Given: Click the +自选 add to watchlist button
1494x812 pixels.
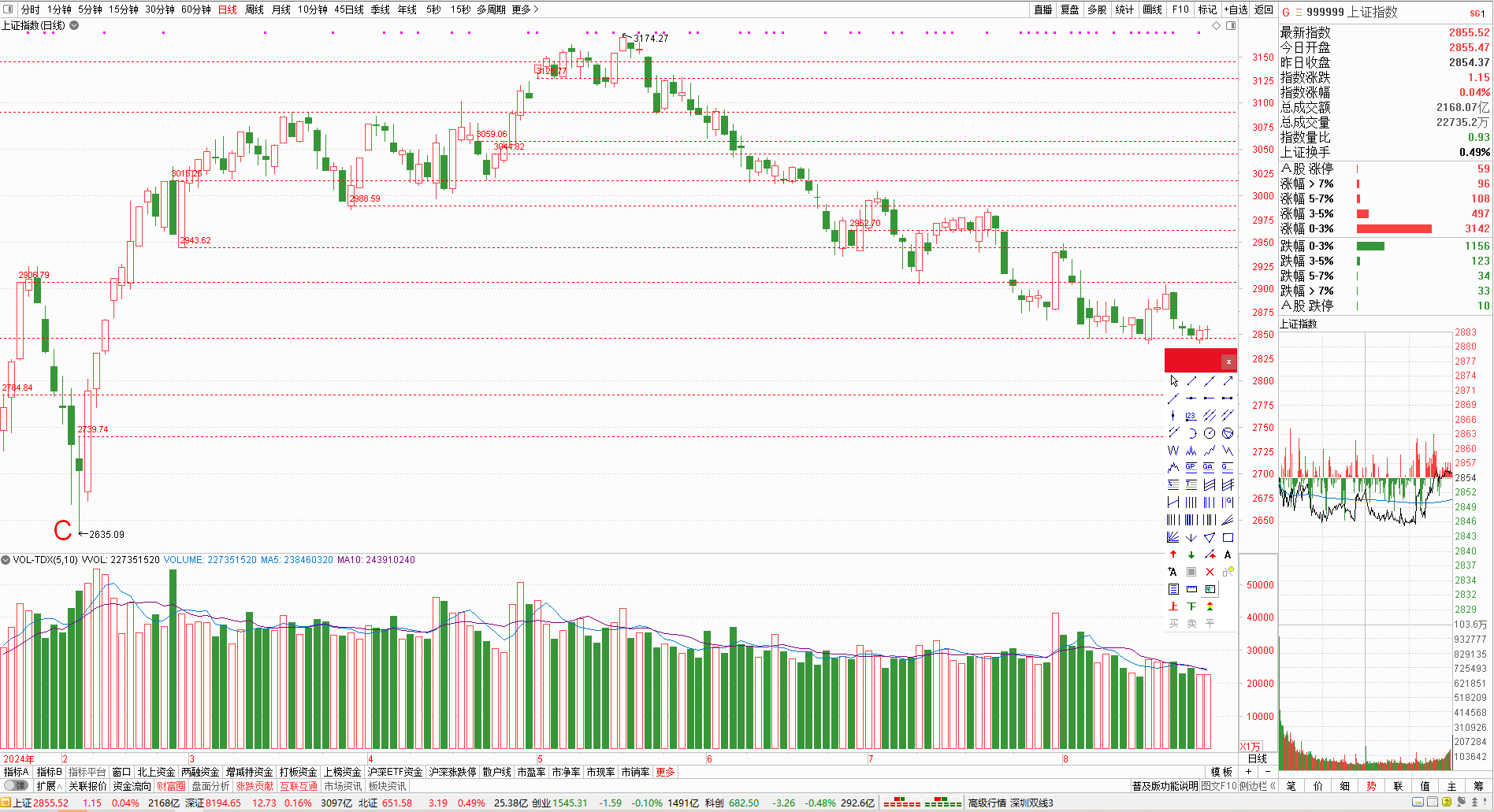Looking at the screenshot, I should pyautogui.click(x=1236, y=9).
